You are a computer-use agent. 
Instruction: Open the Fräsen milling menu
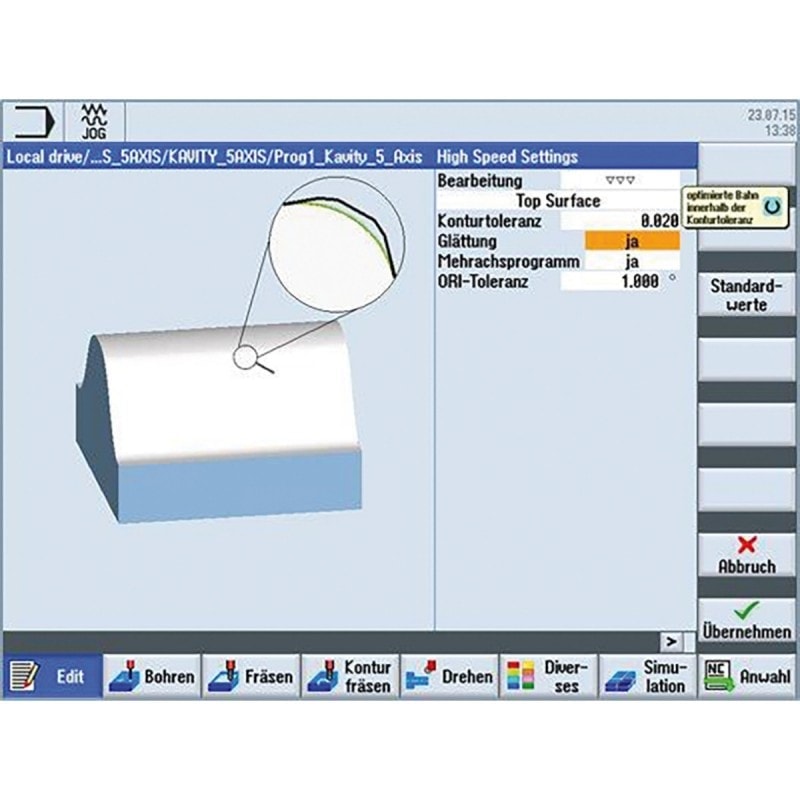click(x=251, y=676)
